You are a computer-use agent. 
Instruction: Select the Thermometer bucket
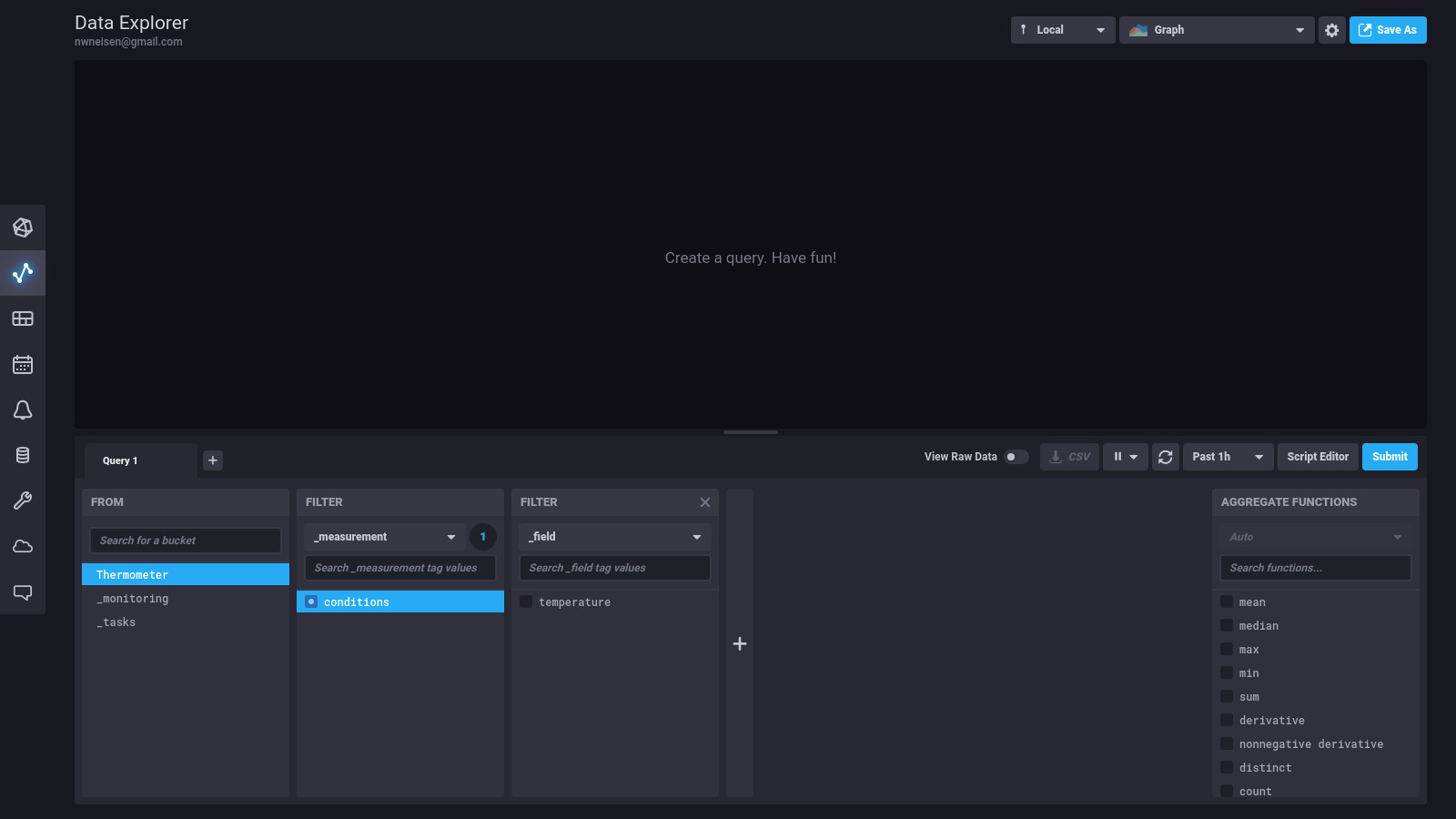click(186, 574)
